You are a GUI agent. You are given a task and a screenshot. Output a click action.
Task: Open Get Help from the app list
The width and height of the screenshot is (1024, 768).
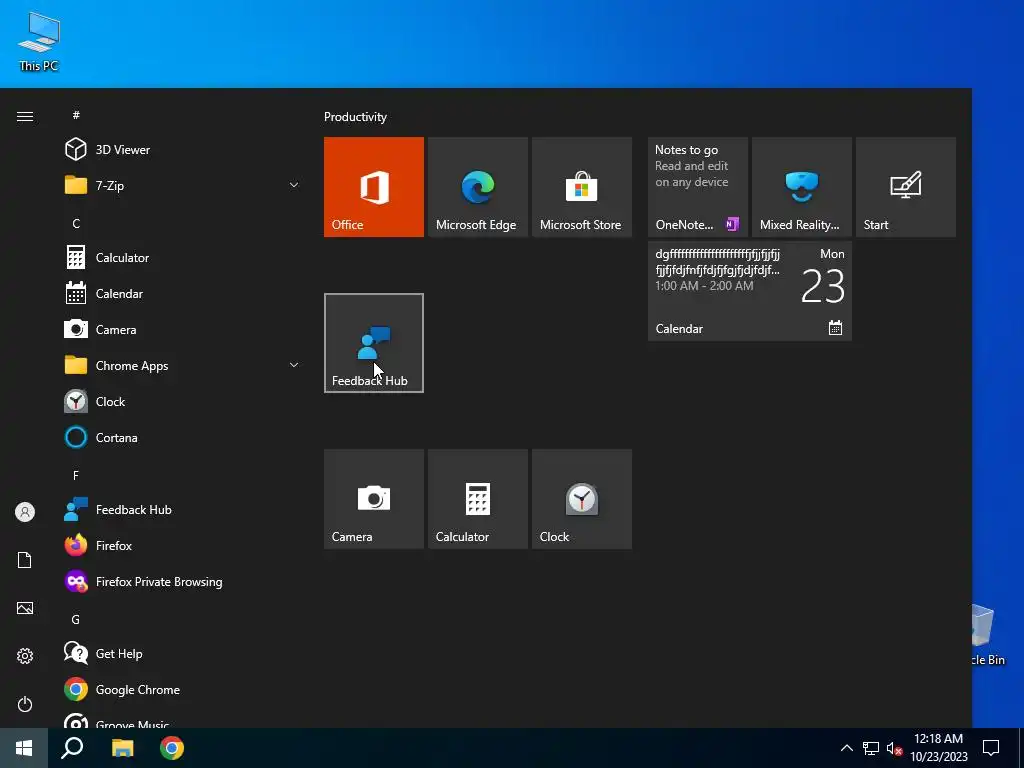(x=183, y=654)
